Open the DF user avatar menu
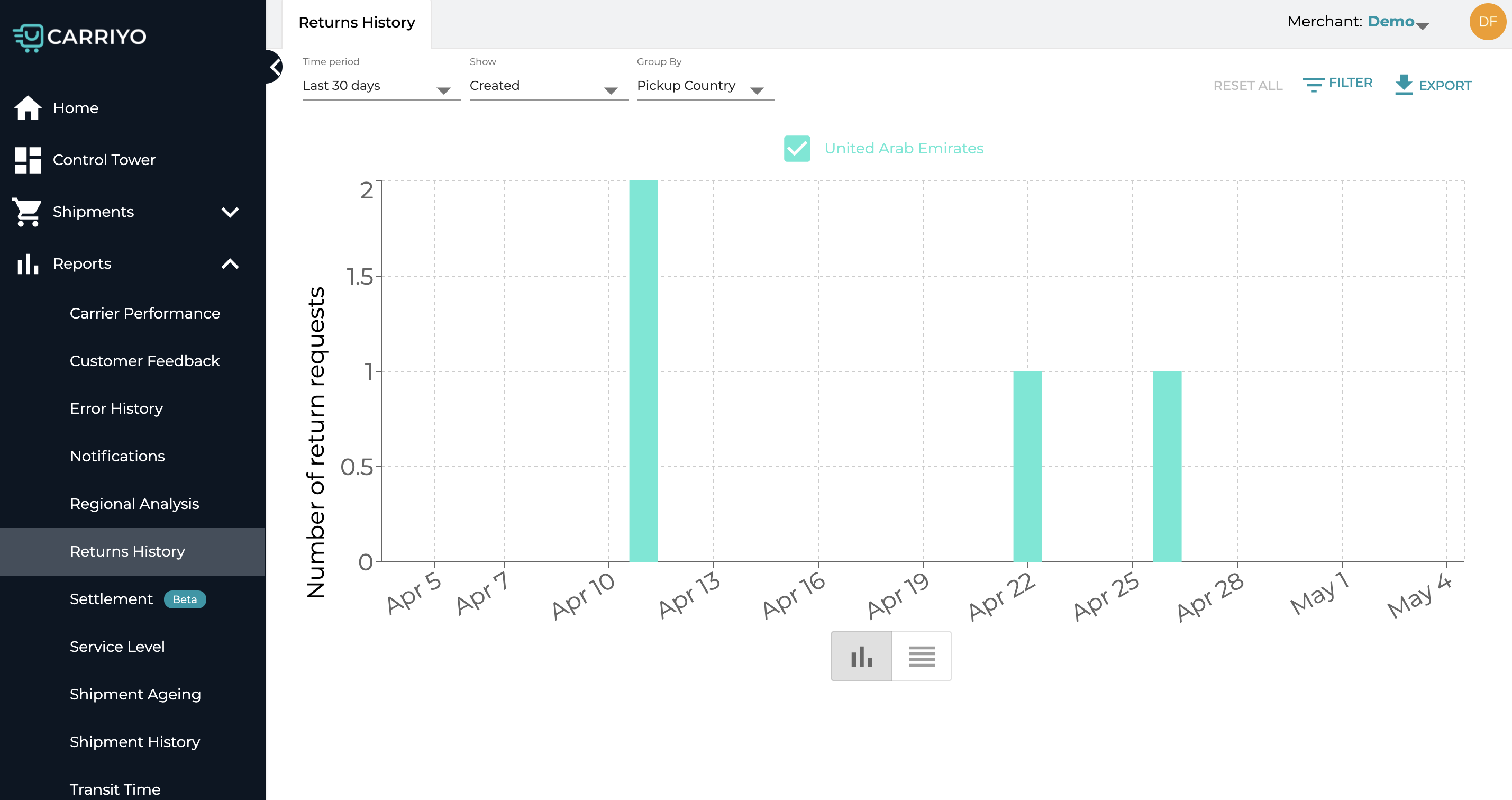This screenshot has height=800, width=1512. [x=1487, y=22]
